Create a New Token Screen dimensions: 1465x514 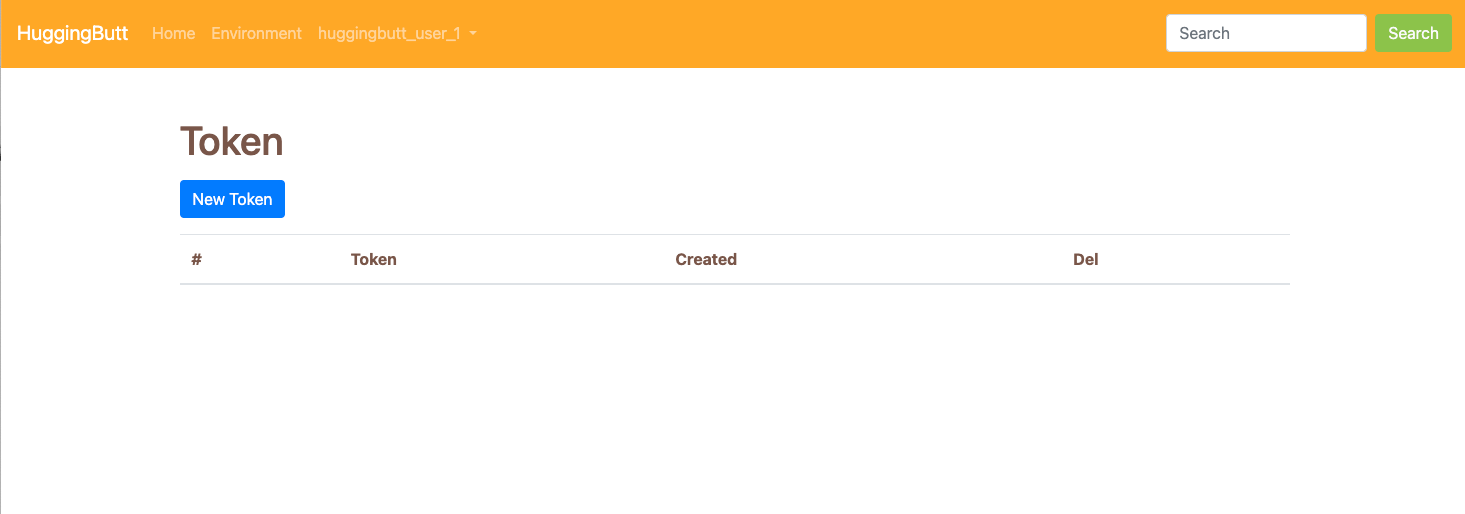tap(232, 199)
